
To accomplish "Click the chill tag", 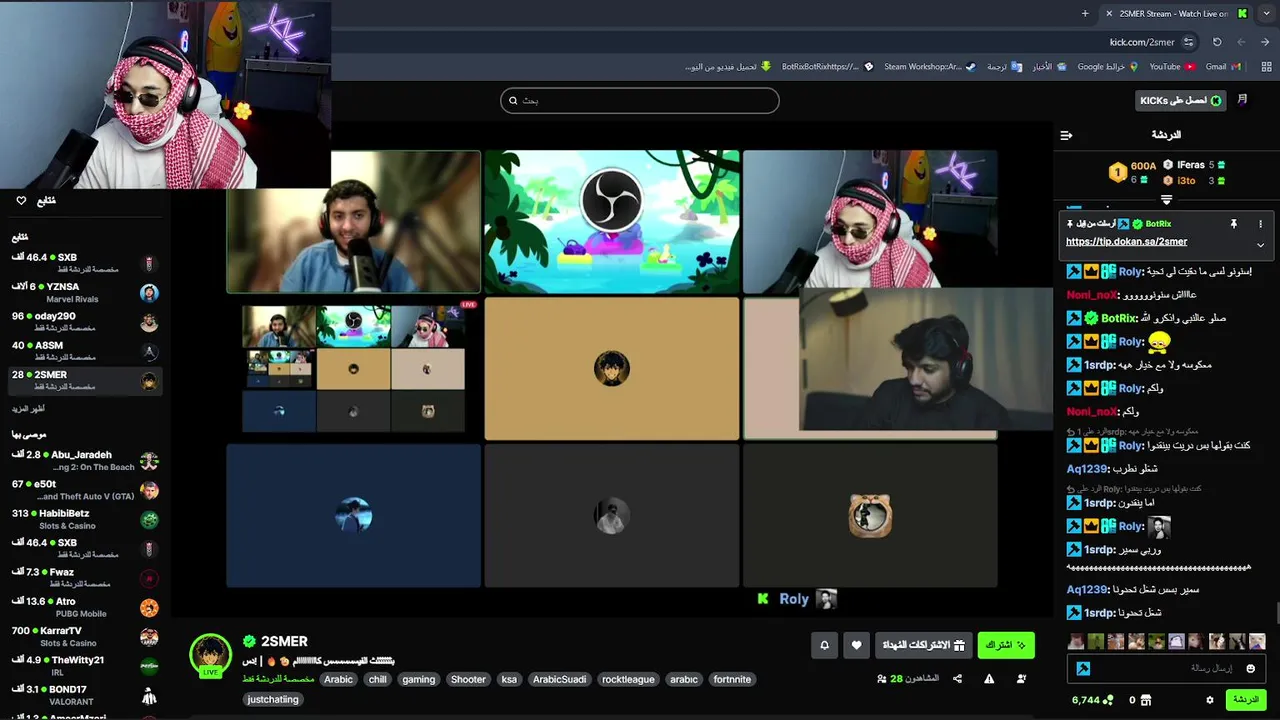I will [x=377, y=679].
